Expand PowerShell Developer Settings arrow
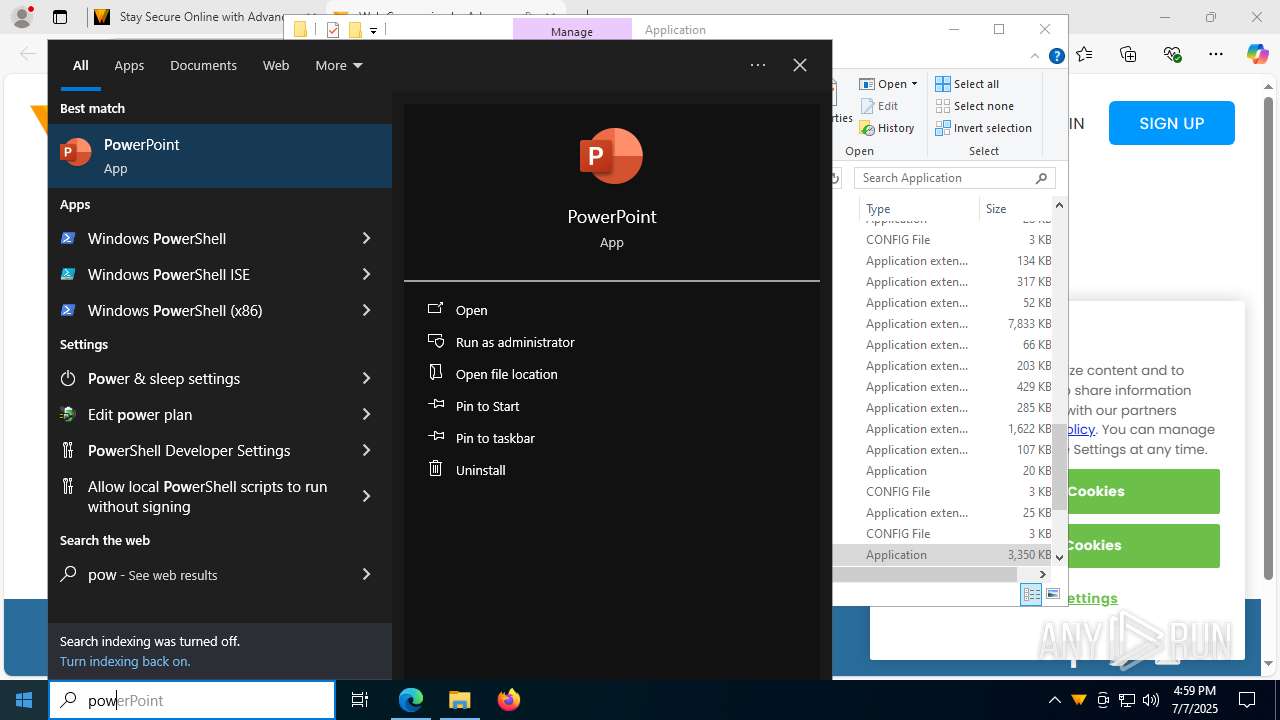This screenshot has width=1280, height=720. (x=366, y=450)
